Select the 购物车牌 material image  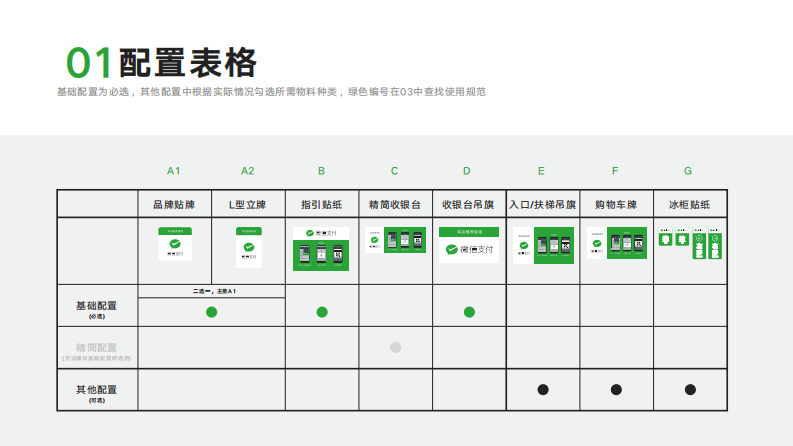(x=615, y=244)
